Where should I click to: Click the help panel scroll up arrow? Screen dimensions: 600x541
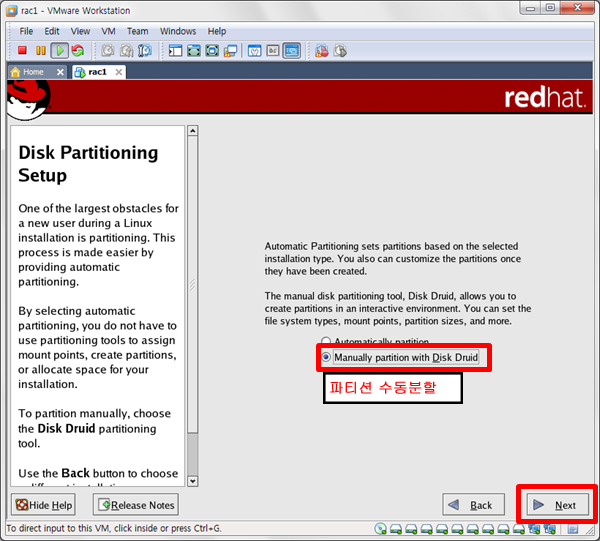[192, 131]
